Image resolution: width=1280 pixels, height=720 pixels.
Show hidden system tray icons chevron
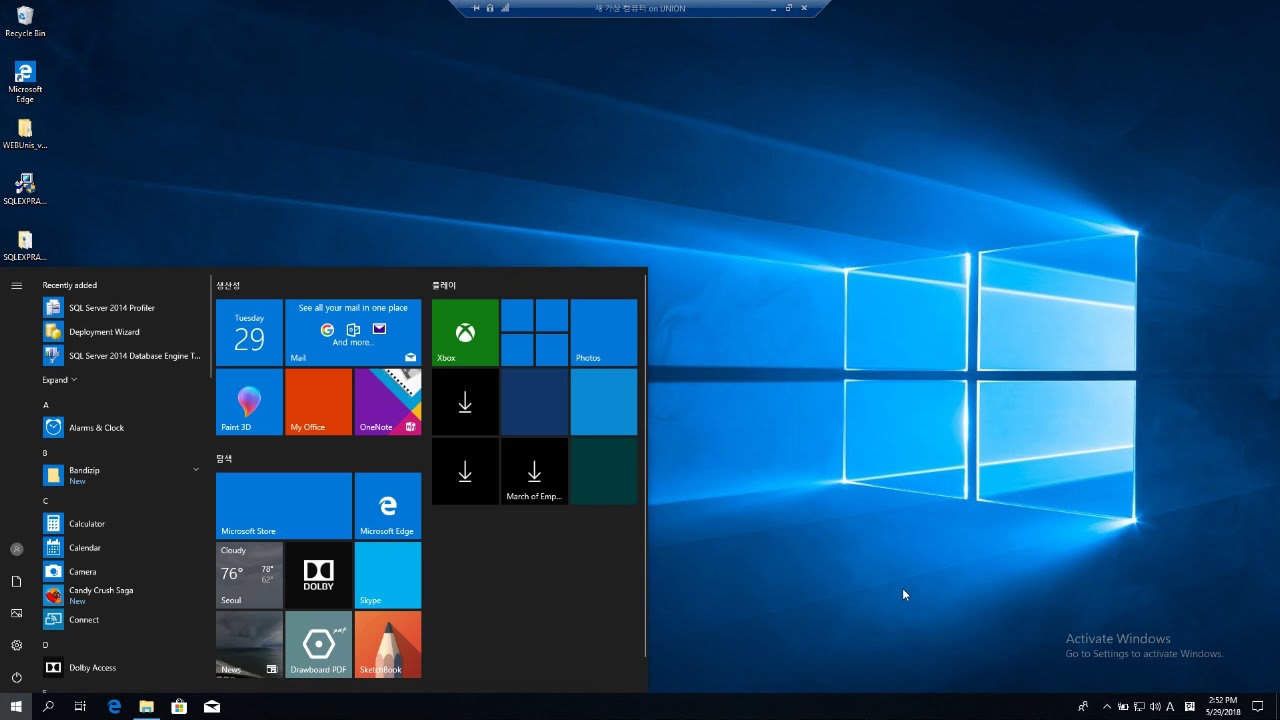click(x=1107, y=707)
